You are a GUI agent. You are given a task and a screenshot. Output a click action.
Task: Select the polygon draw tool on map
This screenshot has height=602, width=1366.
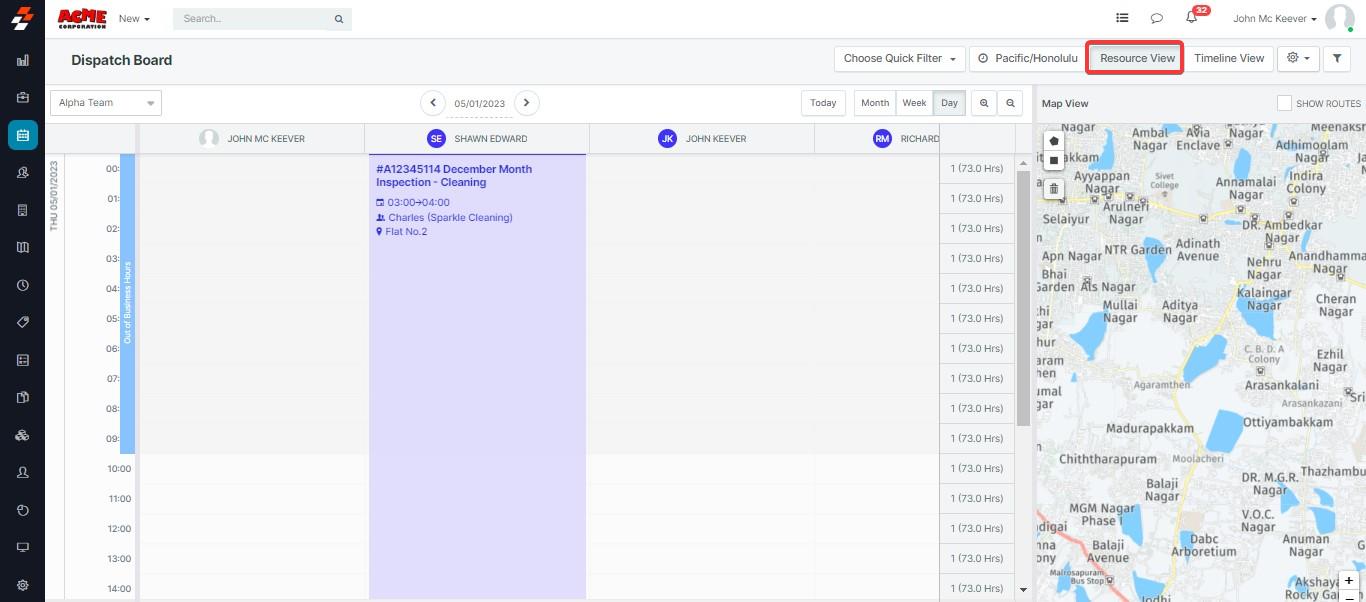pos(1054,141)
